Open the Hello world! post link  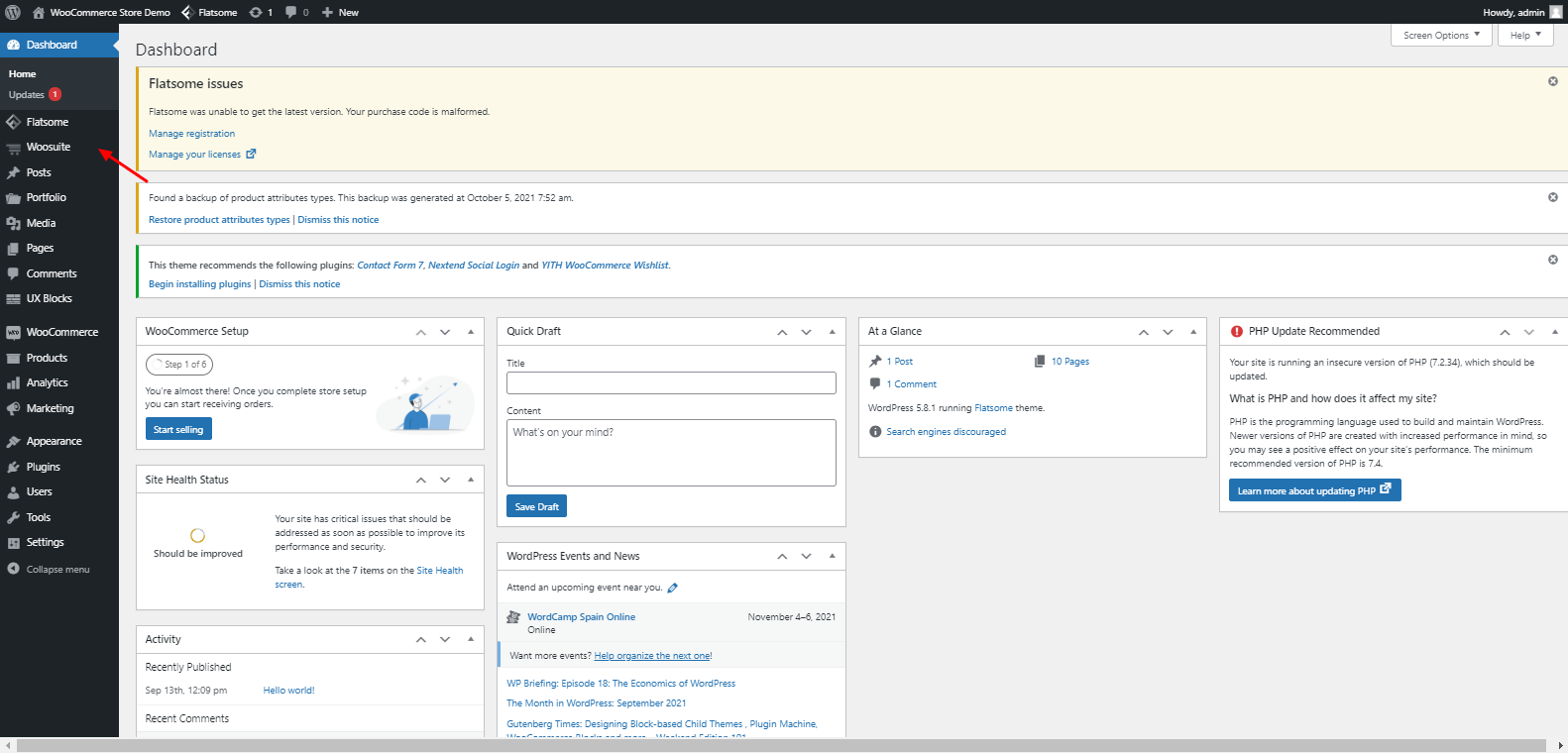[288, 691]
